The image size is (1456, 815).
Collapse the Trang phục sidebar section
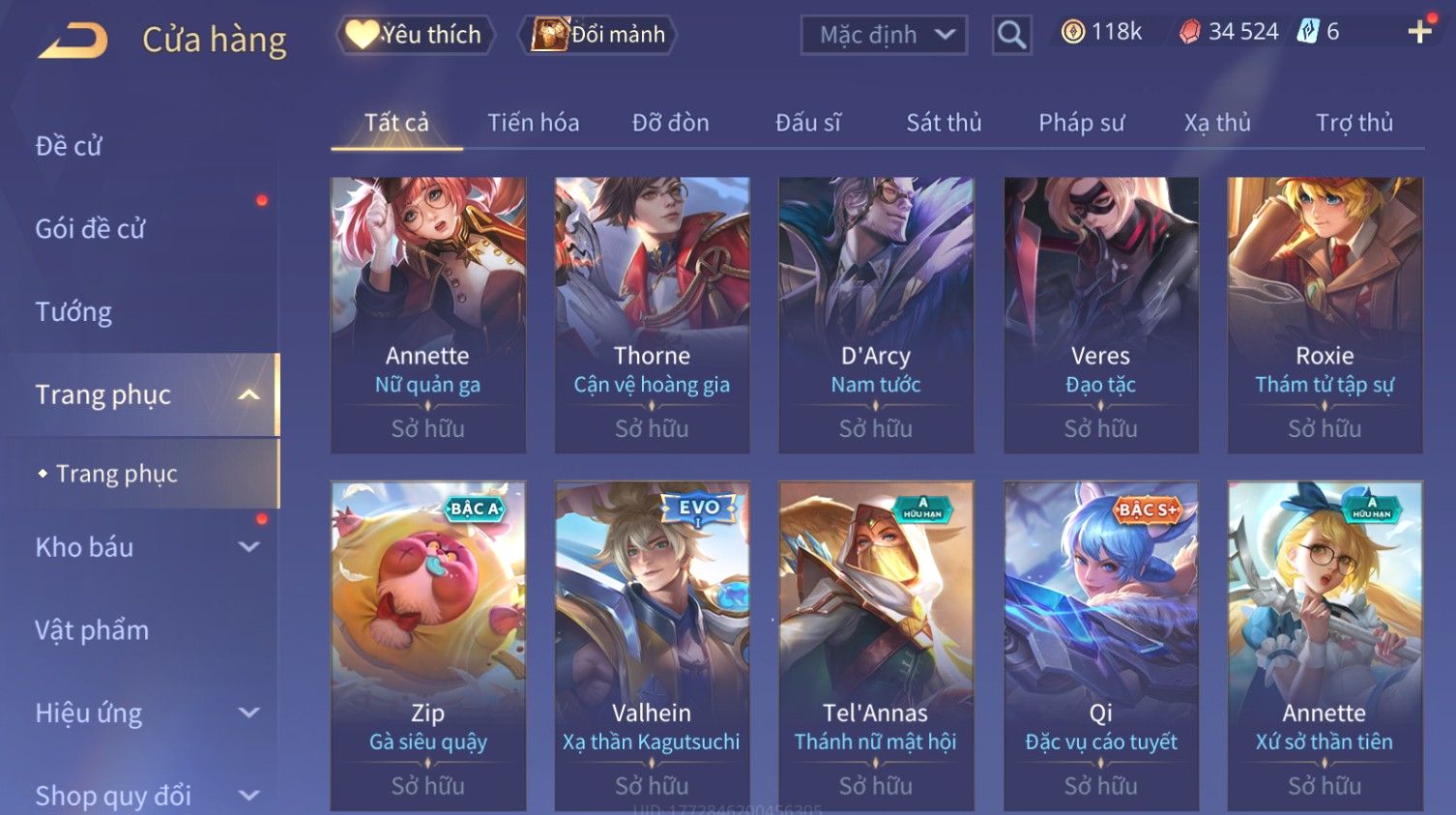coord(248,394)
